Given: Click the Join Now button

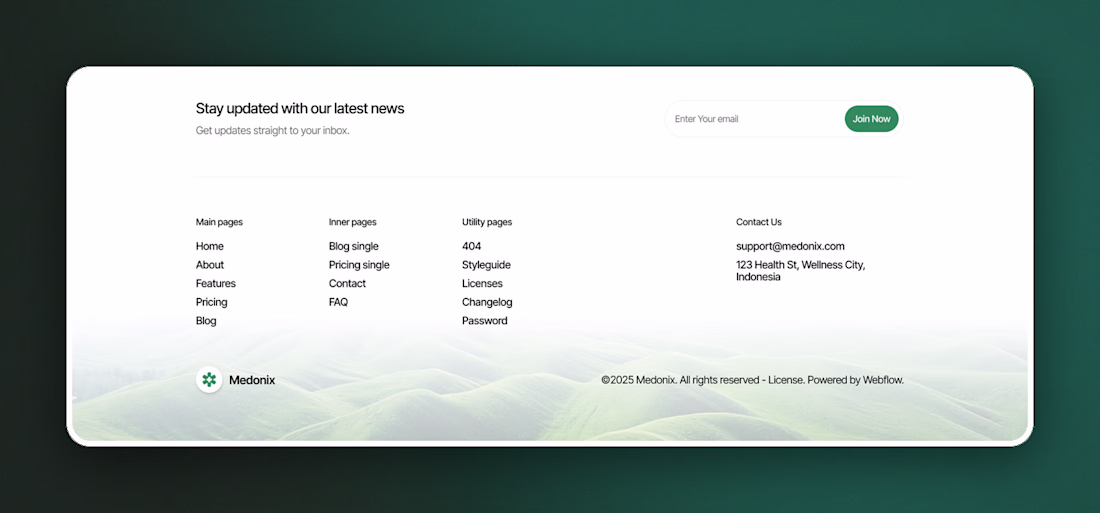Looking at the screenshot, I should [871, 119].
